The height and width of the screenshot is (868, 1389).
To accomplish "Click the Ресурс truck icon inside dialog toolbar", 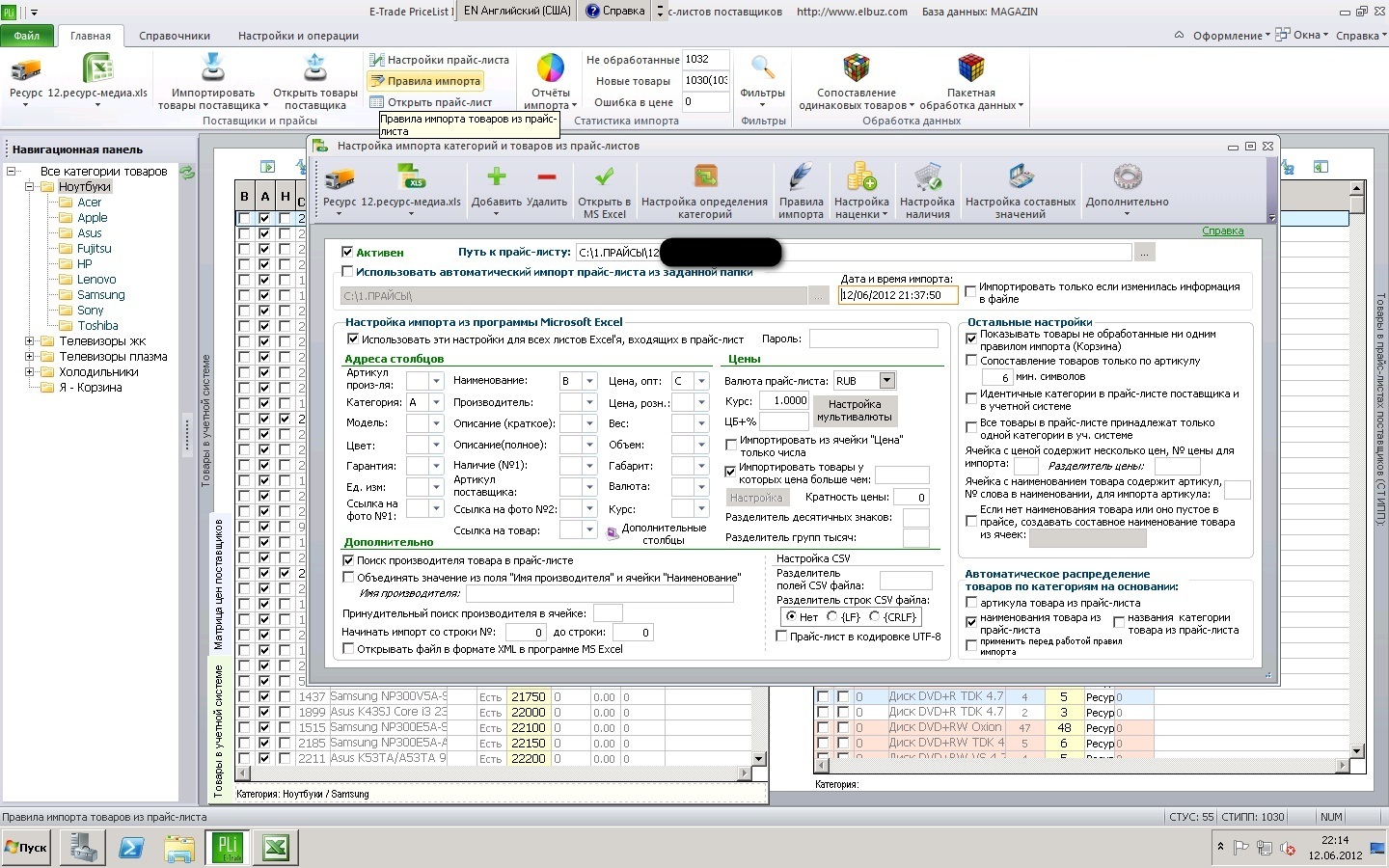I will [340, 178].
